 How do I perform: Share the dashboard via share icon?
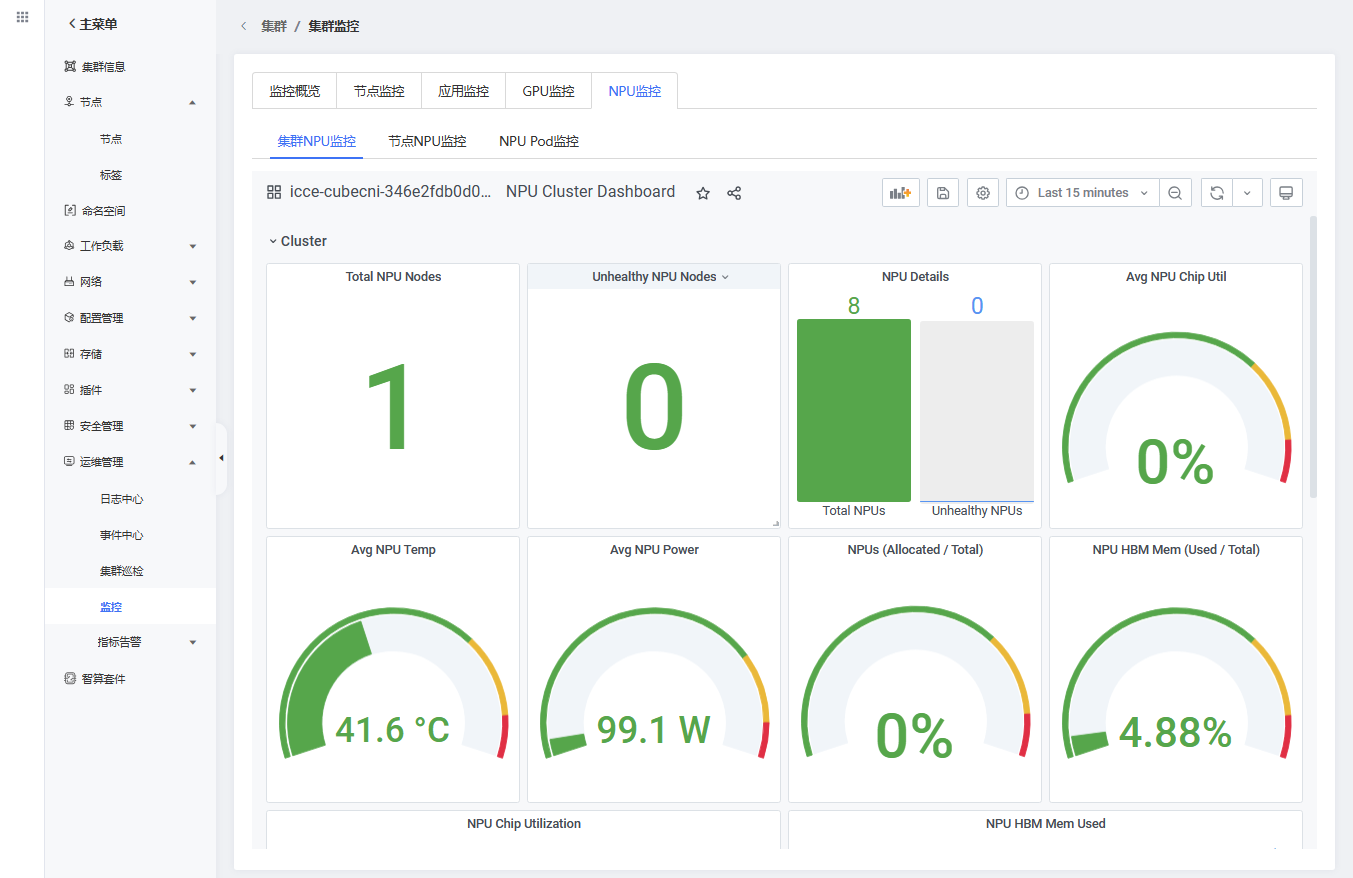click(x=734, y=193)
